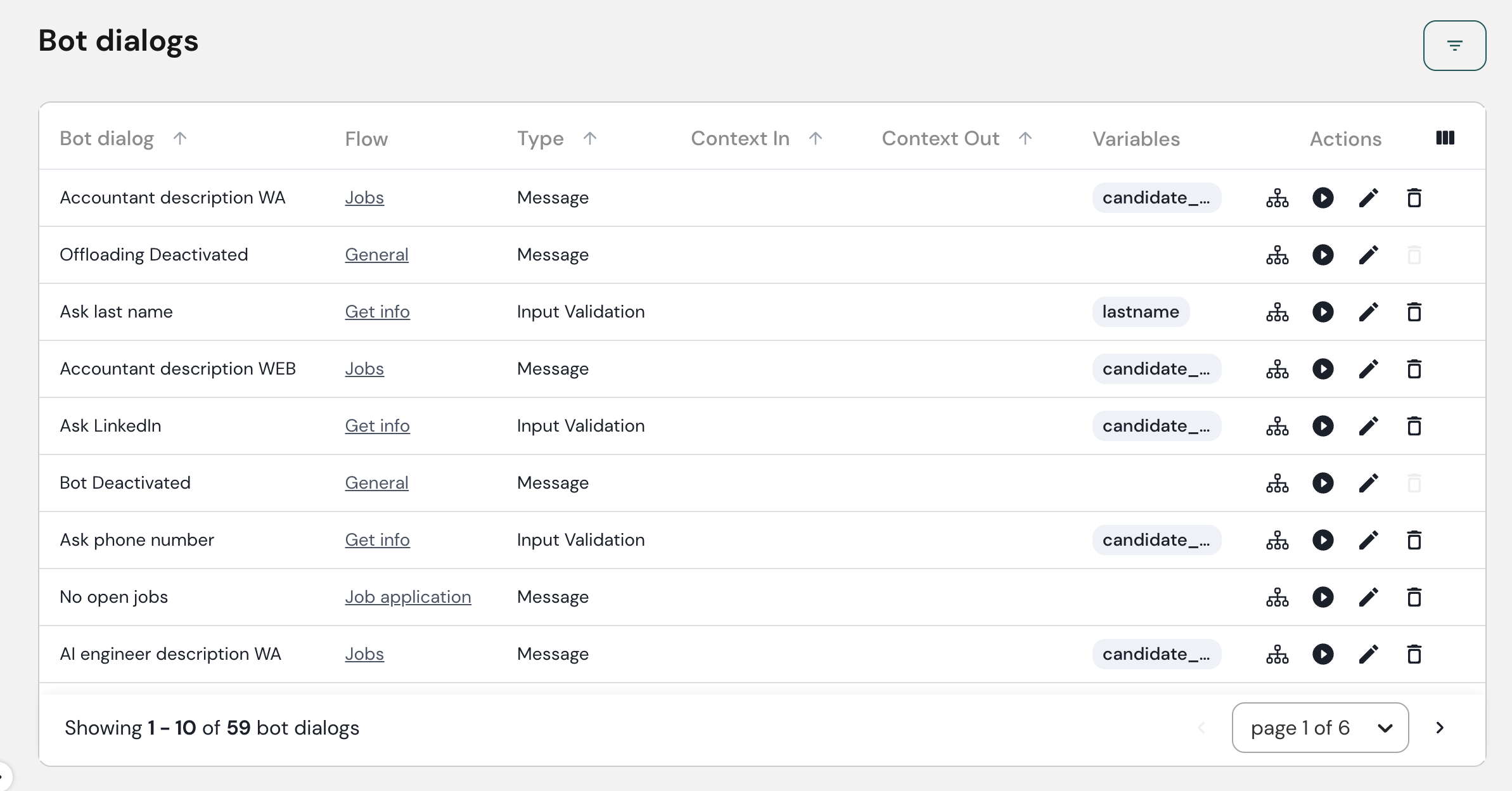The height and width of the screenshot is (791, 1512).
Task: Play the Ask last name dialog
Action: (x=1323, y=312)
